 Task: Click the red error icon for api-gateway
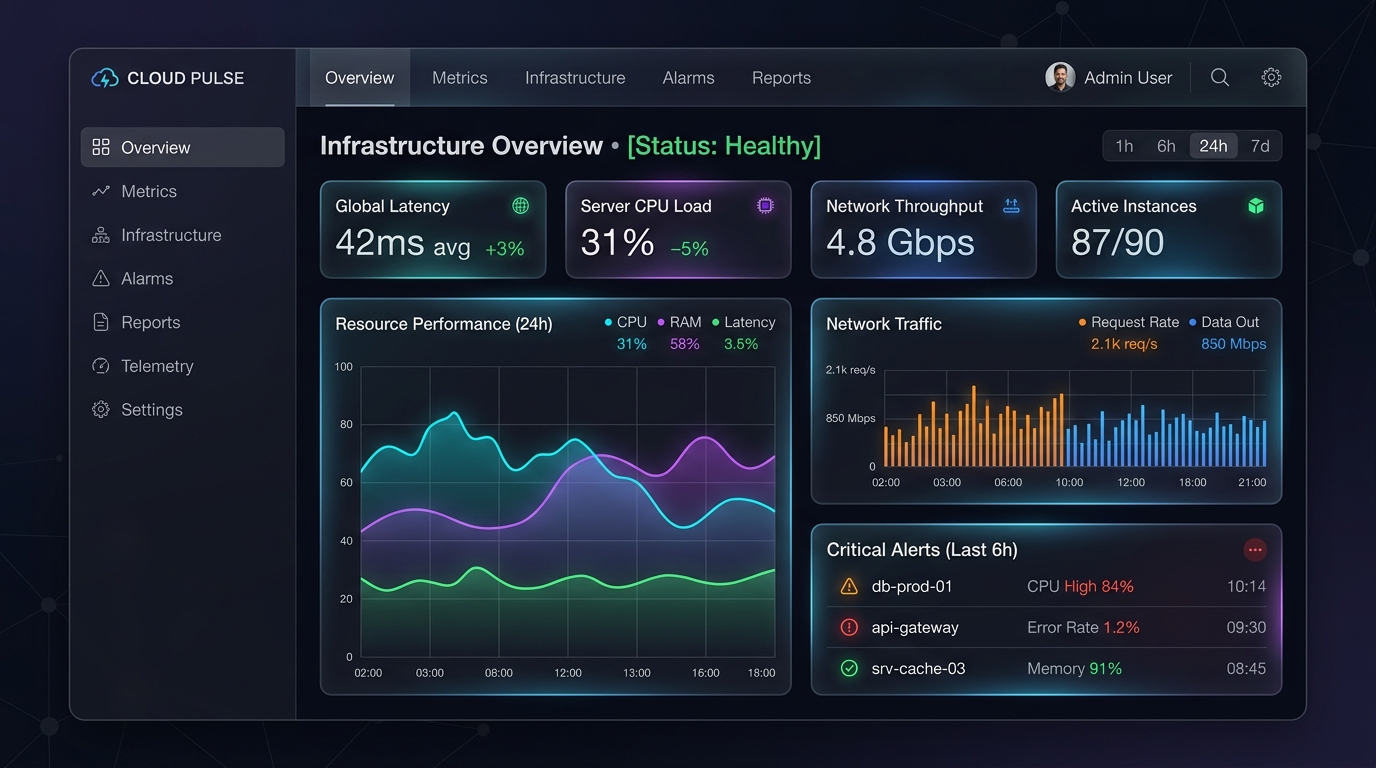pyautogui.click(x=849, y=627)
